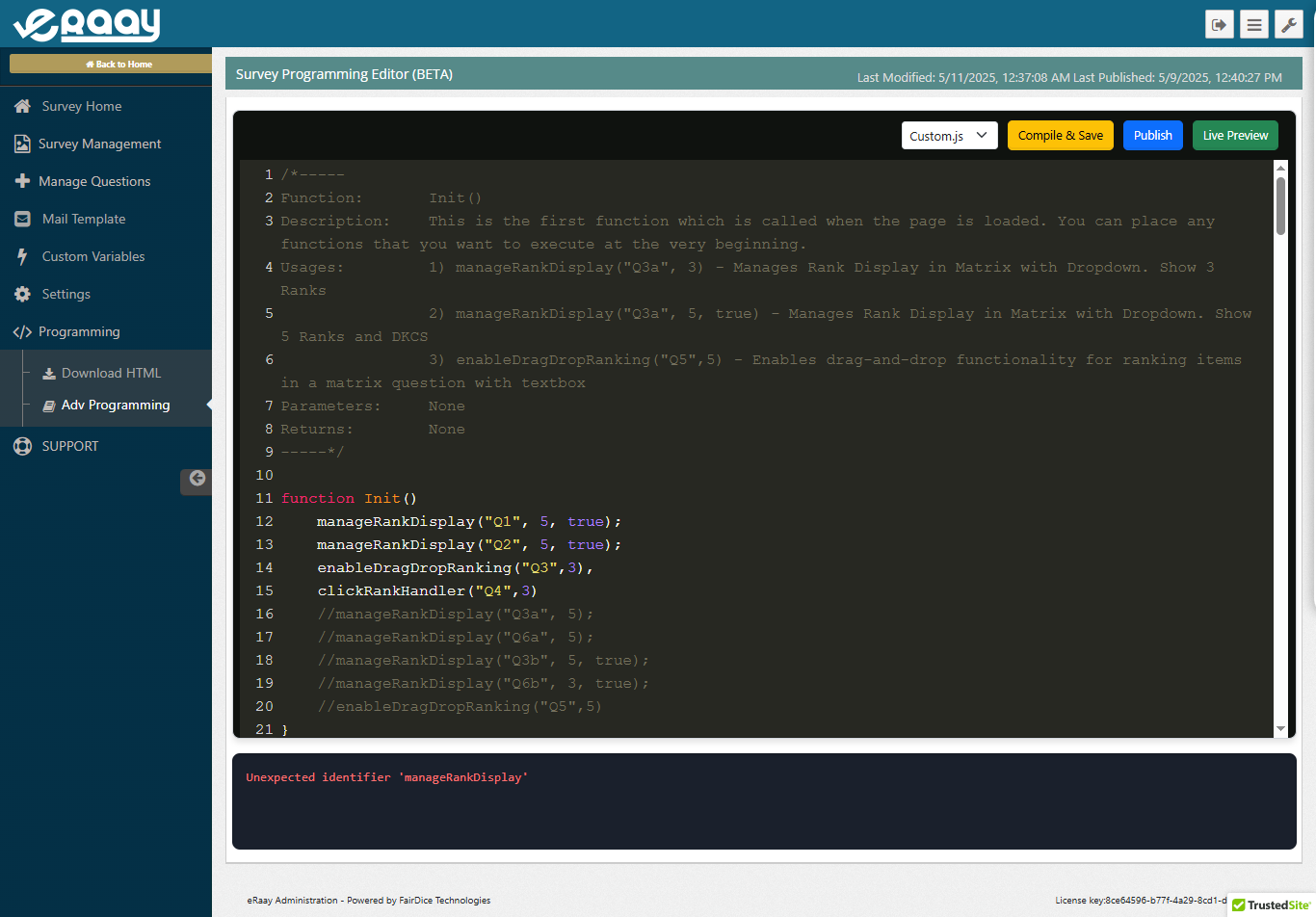Image resolution: width=1316 pixels, height=917 pixels.
Task: Click the logout icon button in header
Action: tap(1220, 24)
